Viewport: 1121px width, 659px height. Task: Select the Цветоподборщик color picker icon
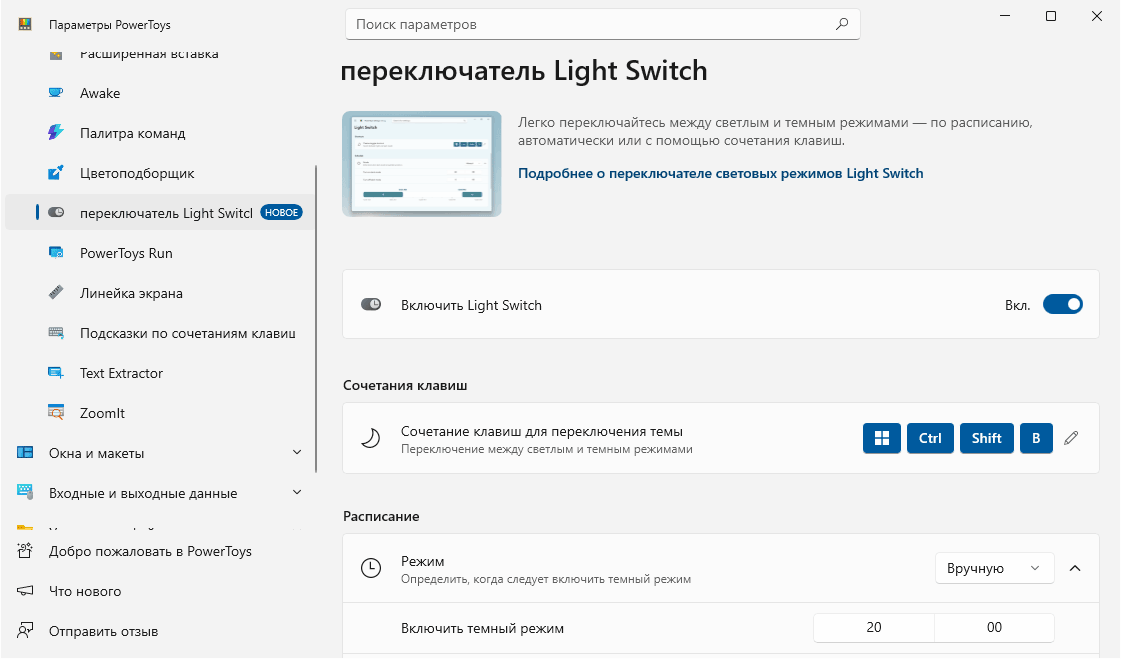tap(57, 173)
